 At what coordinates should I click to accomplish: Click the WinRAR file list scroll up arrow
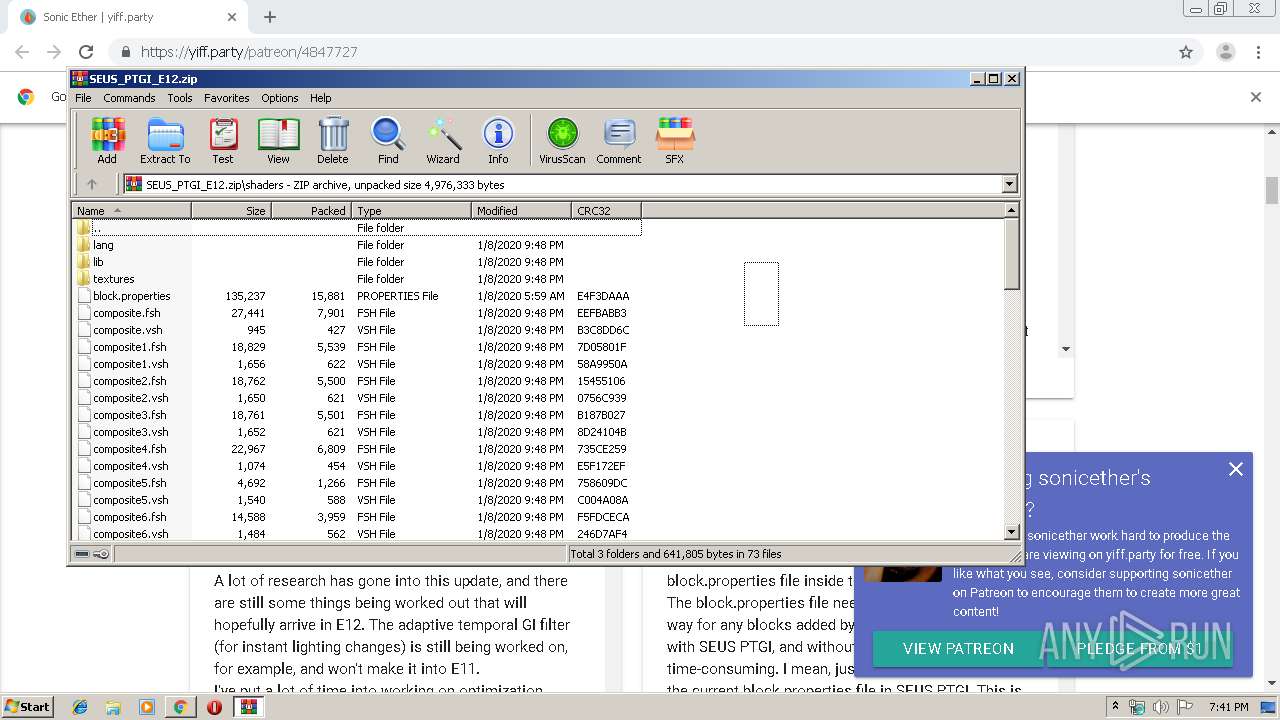pyautogui.click(x=1011, y=210)
